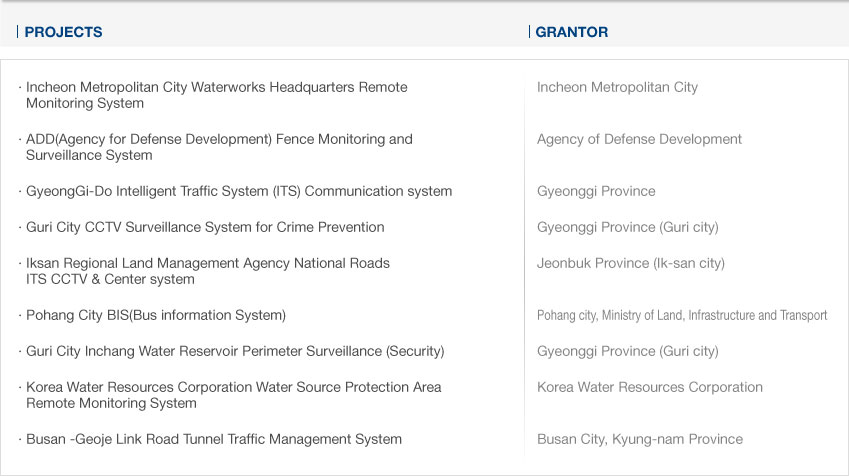Click Agency of Defense Development grantor
Image resolution: width=849 pixels, height=476 pixels.
(x=639, y=139)
